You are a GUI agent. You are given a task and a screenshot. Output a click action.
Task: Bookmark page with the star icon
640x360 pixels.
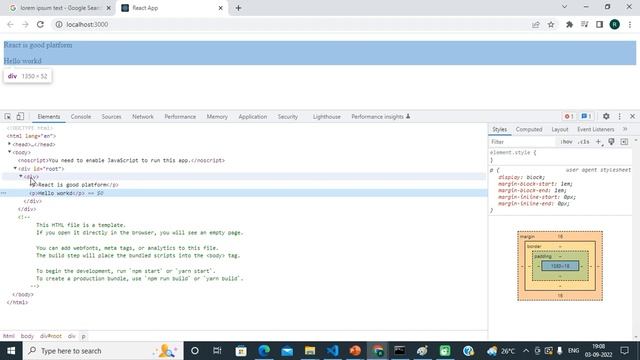(x=551, y=24)
